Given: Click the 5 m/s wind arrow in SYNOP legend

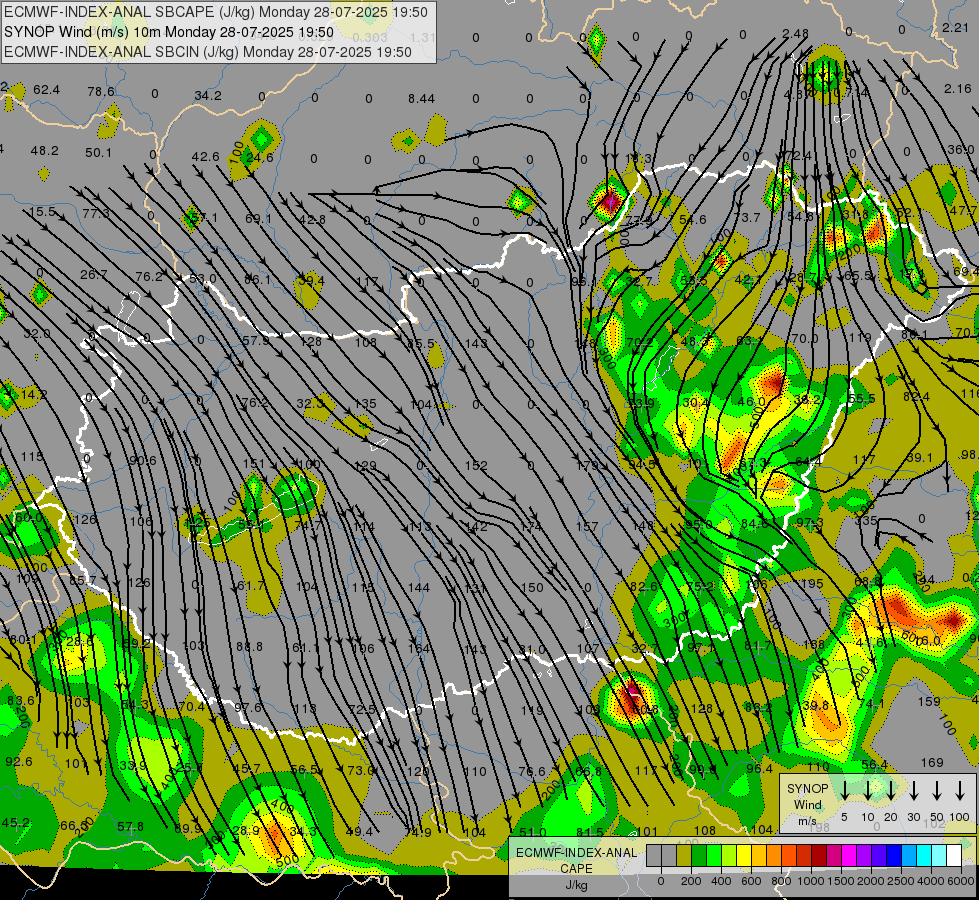Looking at the screenshot, I should (844, 791).
